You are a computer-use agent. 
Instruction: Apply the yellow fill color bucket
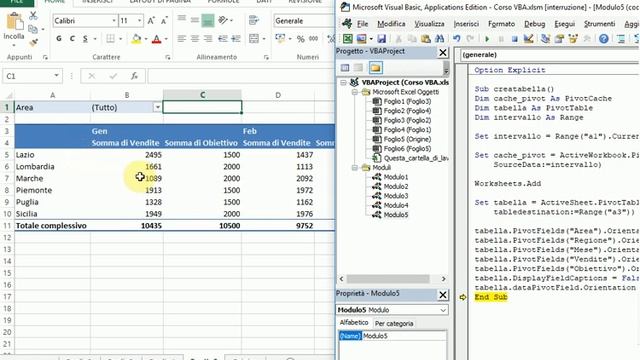(136, 39)
